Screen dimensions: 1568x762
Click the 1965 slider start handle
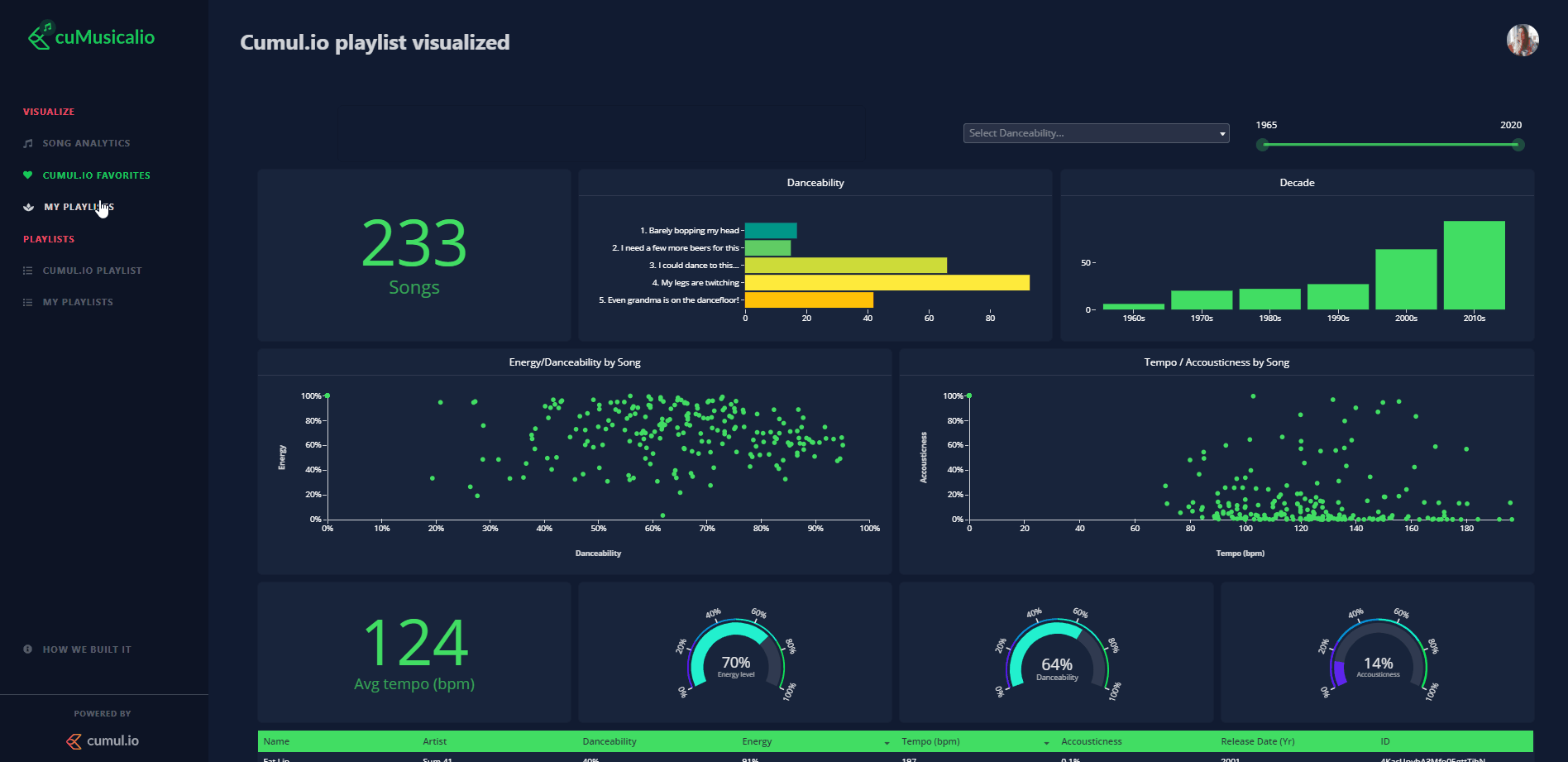coord(1262,145)
